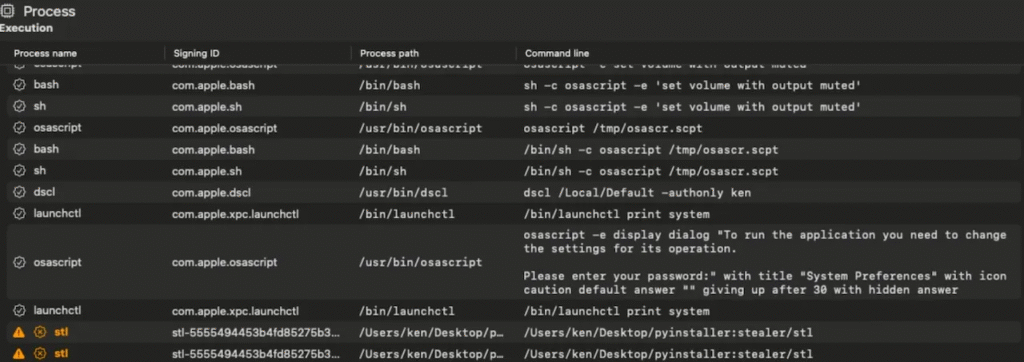
Task: Select the second launchctl print system row
Action: point(512,310)
